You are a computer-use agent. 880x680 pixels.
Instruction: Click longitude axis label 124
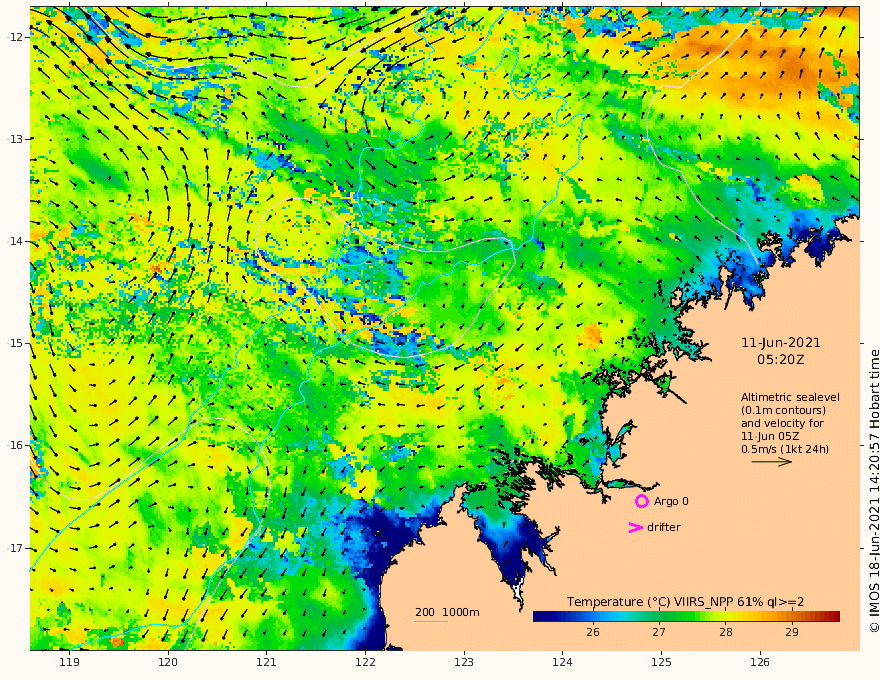[x=563, y=662]
